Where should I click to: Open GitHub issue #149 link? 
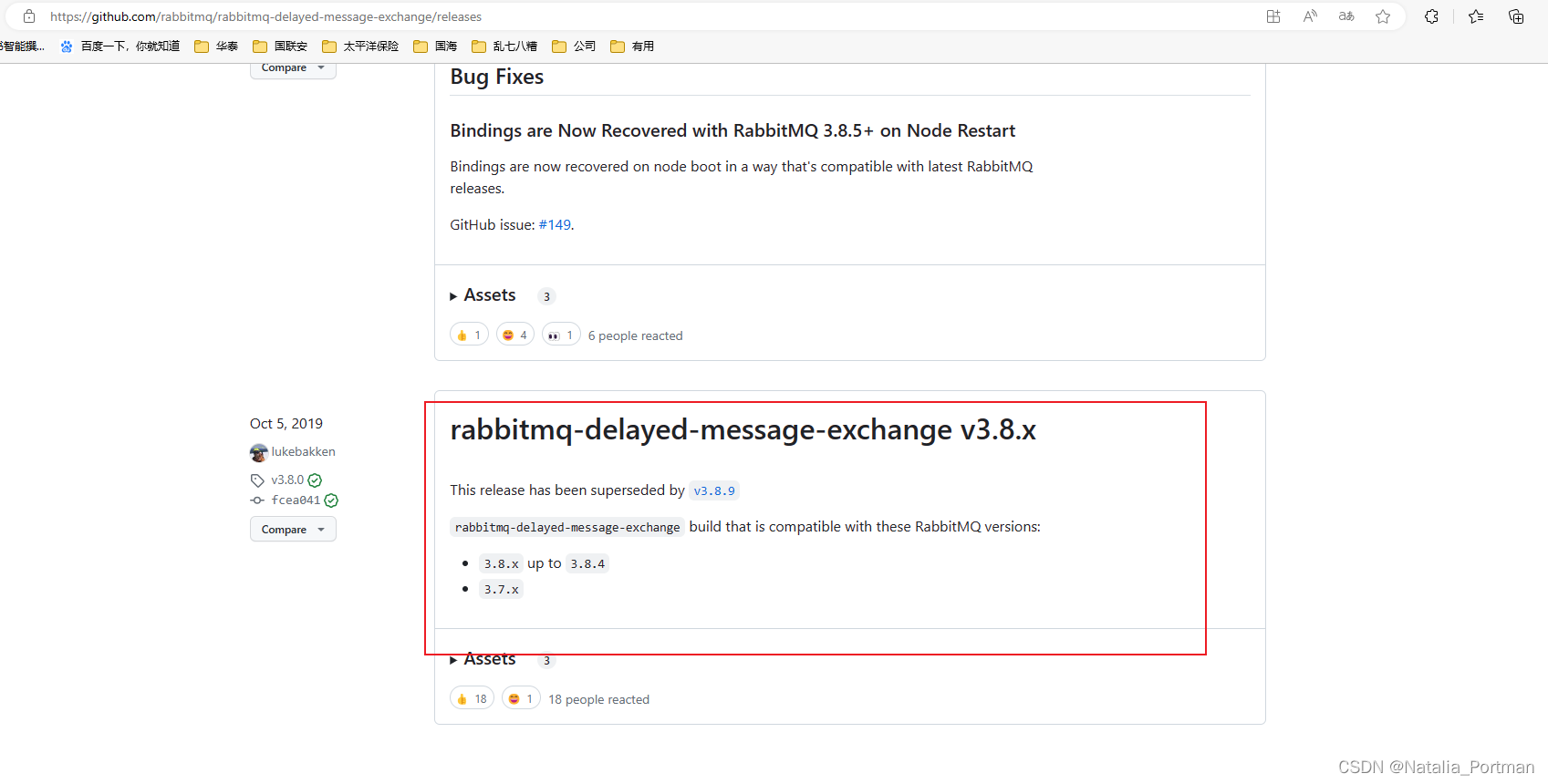[x=555, y=225]
